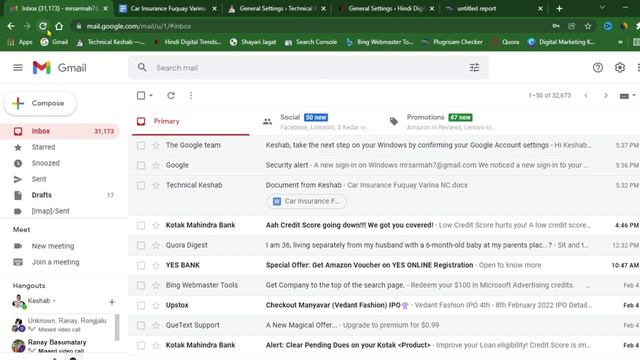Open Plagiarism Checker bookmark
Viewport: 640px width, 360px height.
tap(452, 42)
